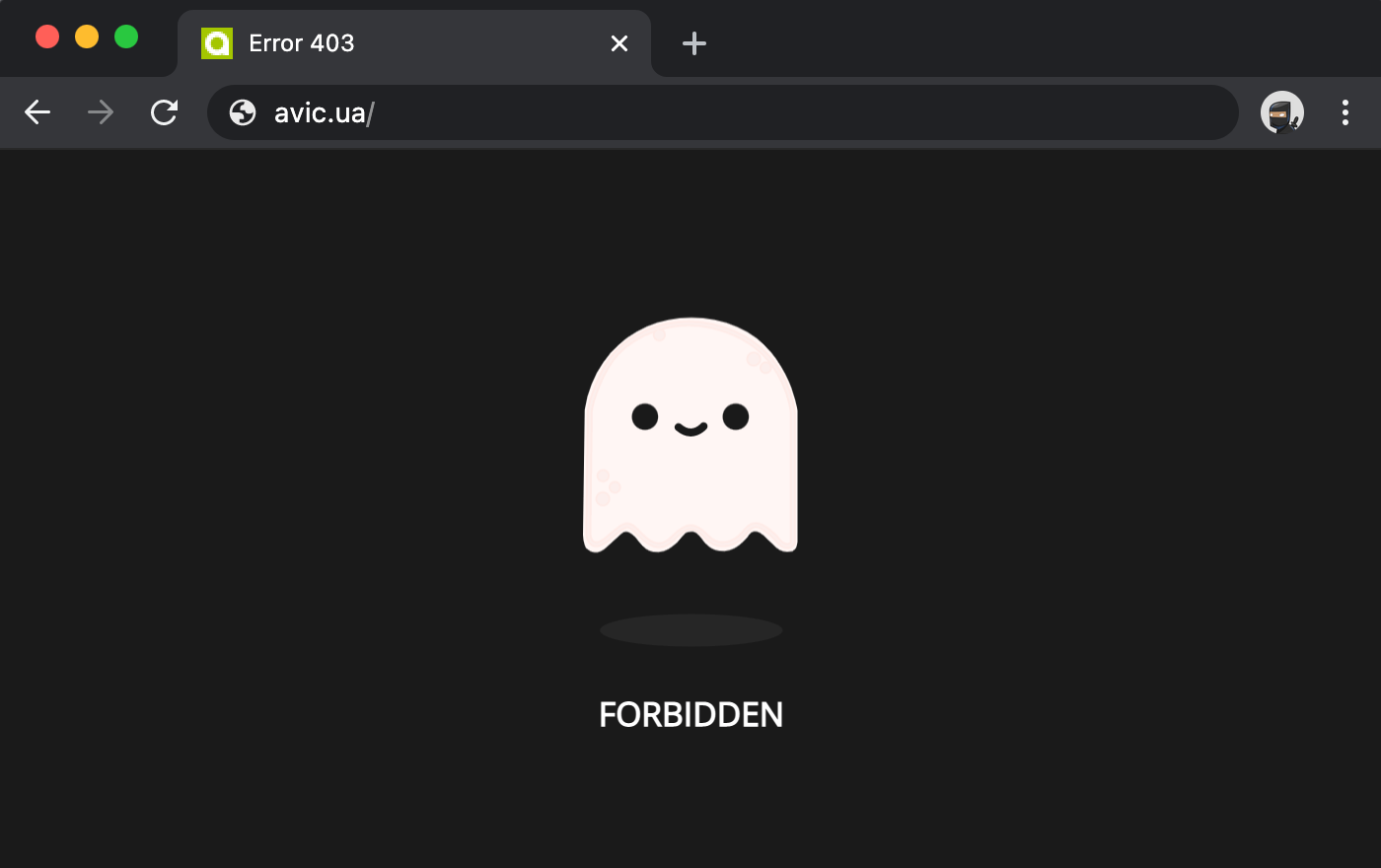Select the Error 403 tab
This screenshot has height=868, width=1381.
[x=414, y=43]
